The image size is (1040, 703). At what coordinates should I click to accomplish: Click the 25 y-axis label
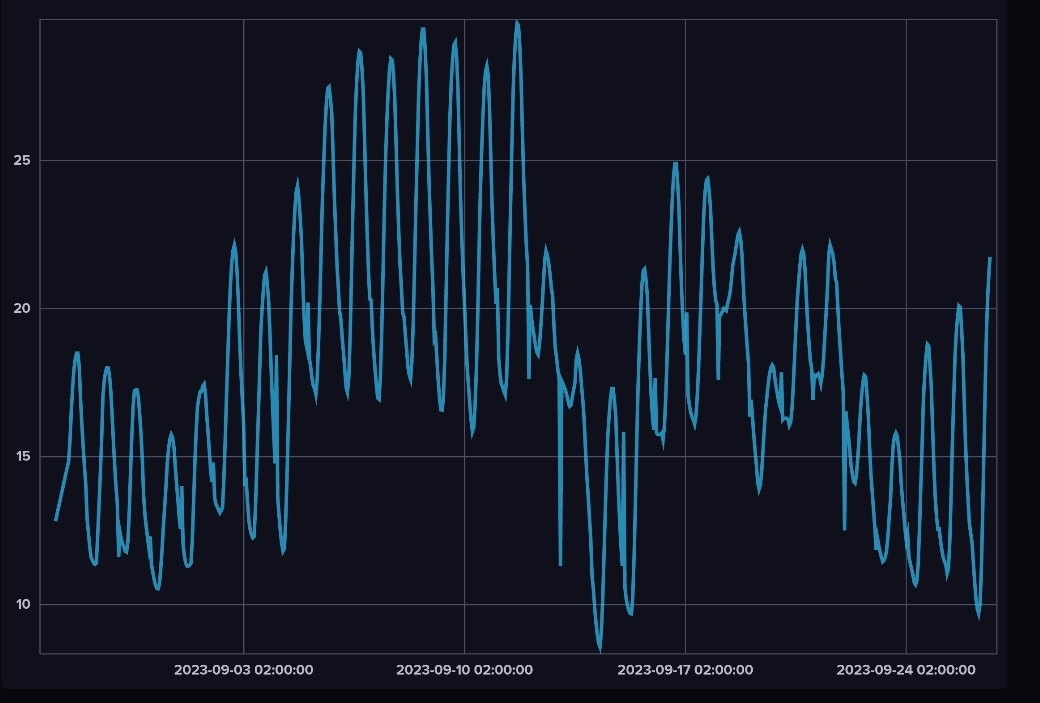click(22, 160)
